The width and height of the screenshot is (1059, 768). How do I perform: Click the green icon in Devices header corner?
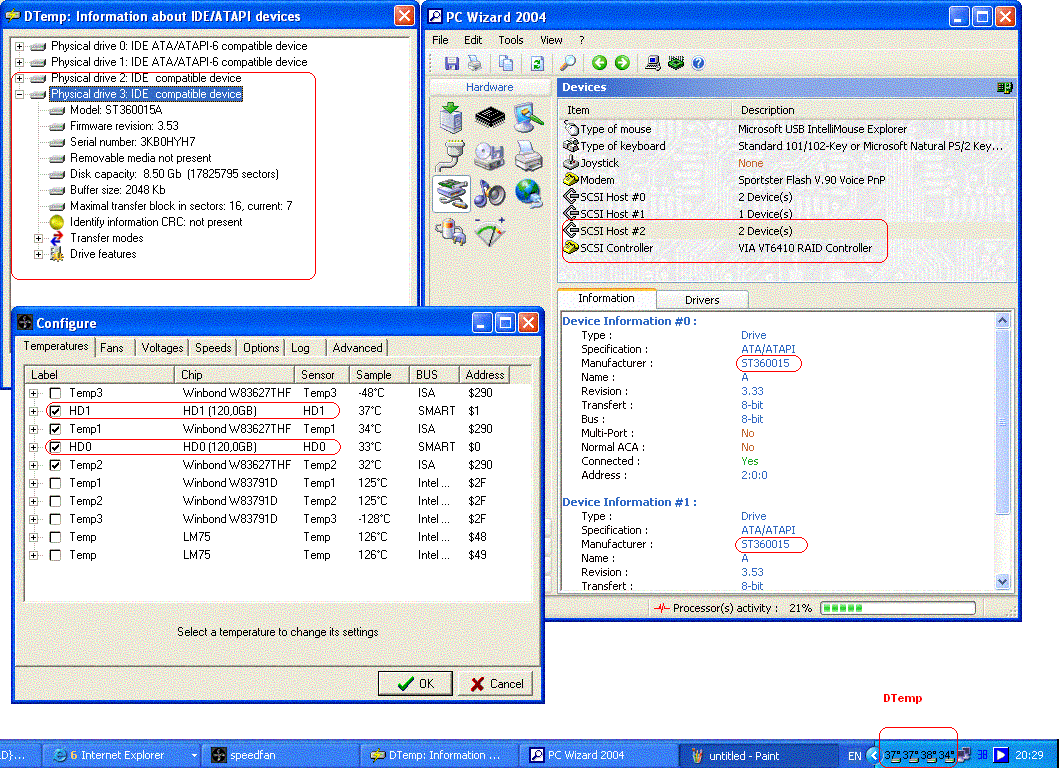click(1004, 87)
